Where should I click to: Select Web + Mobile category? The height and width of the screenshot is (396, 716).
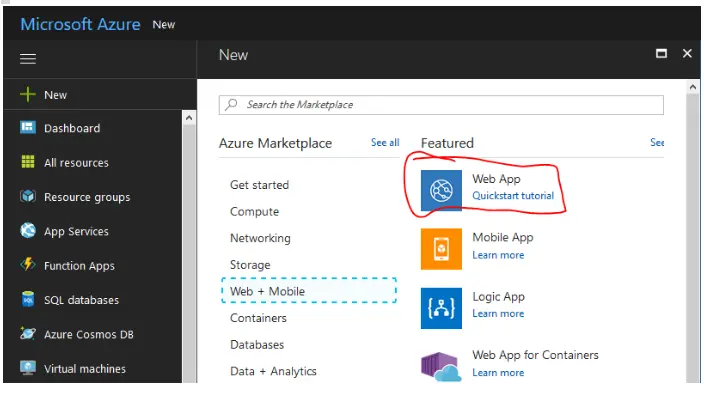309,290
